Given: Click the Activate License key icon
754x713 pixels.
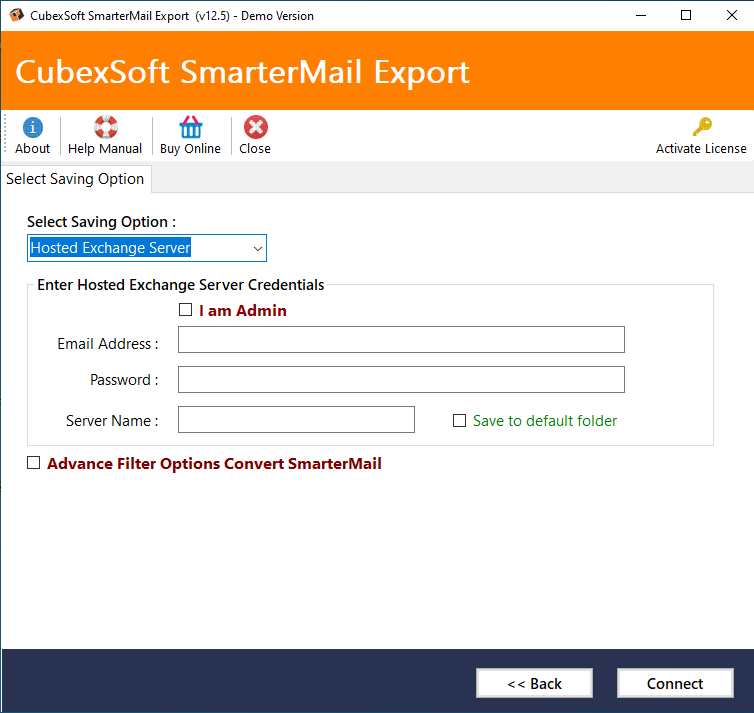Looking at the screenshot, I should tap(702, 126).
